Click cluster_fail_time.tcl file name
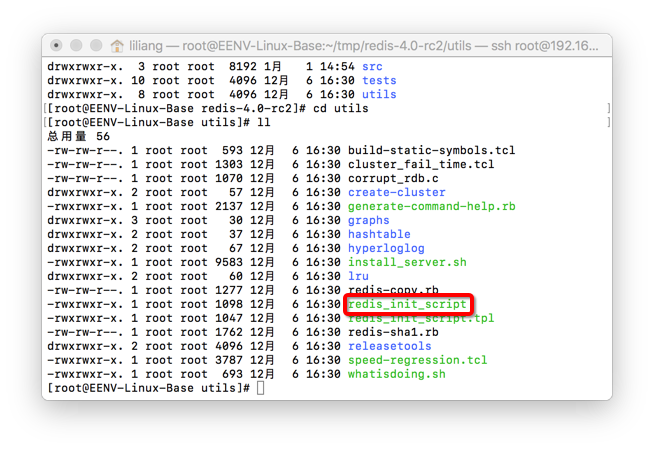654x450 pixels. 421,164
